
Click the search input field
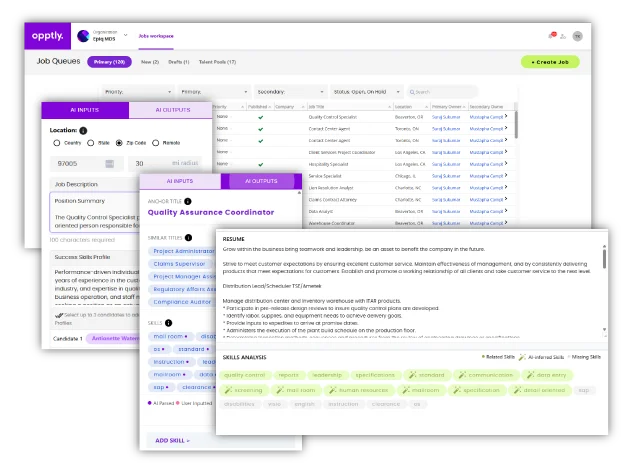click(442, 92)
